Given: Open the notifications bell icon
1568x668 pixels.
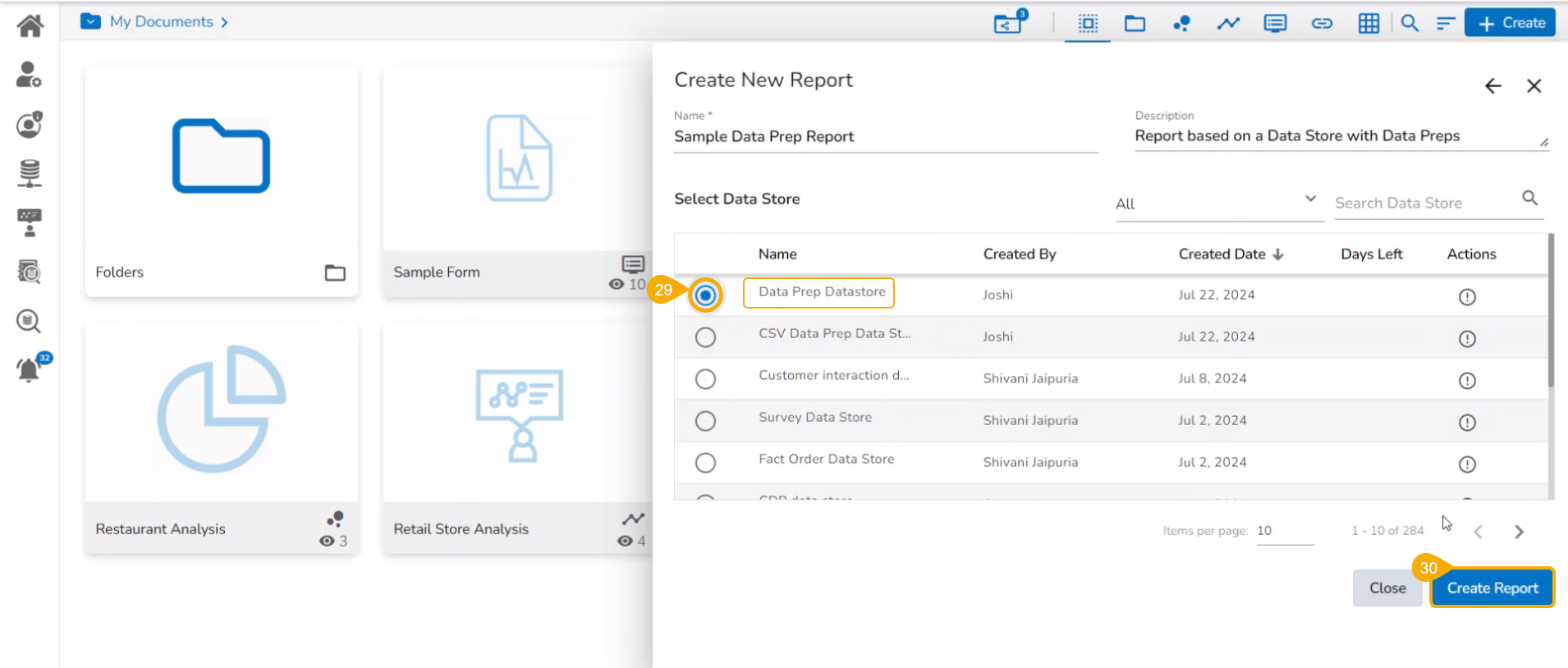Looking at the screenshot, I should pyautogui.click(x=29, y=370).
